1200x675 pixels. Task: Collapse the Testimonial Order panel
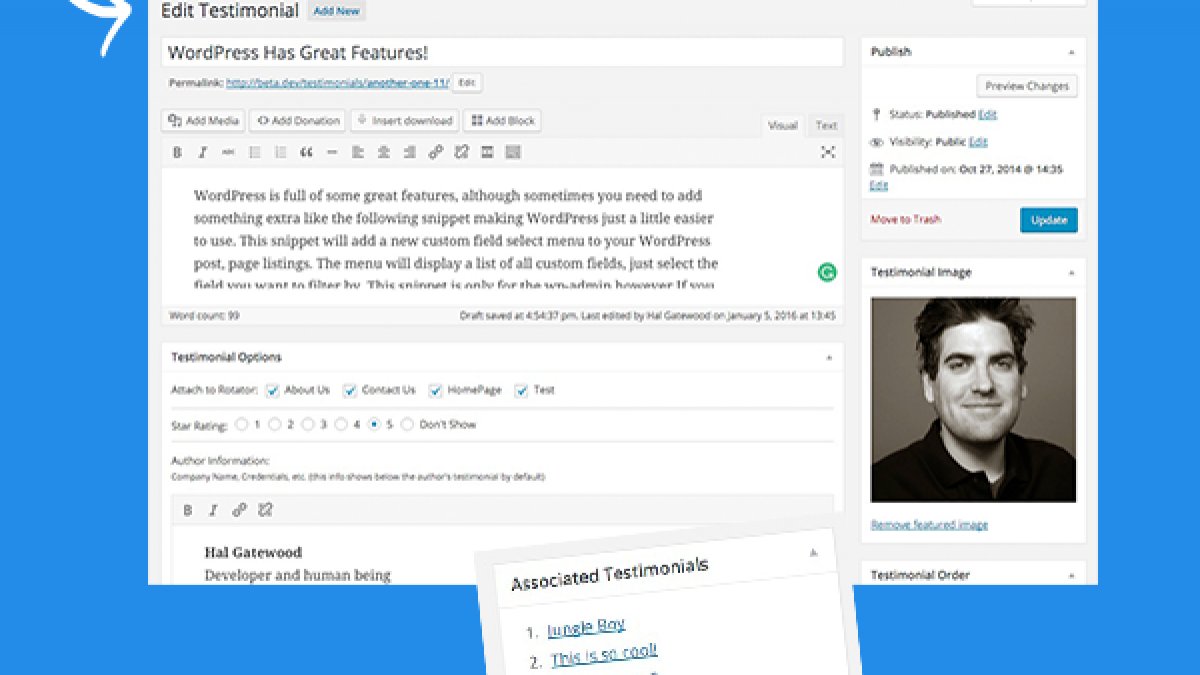pos(1071,576)
